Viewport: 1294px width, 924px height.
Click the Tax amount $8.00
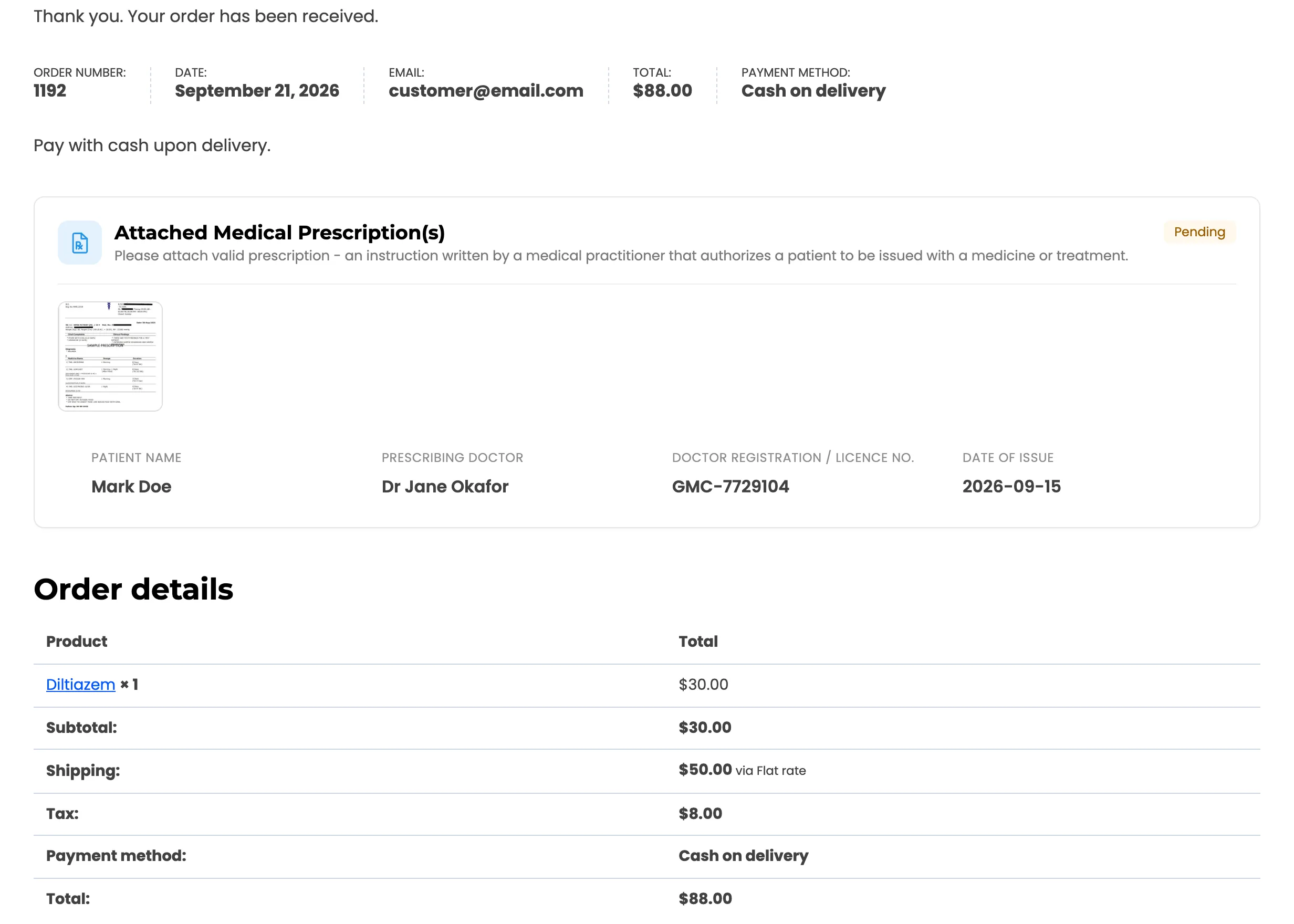click(x=701, y=814)
